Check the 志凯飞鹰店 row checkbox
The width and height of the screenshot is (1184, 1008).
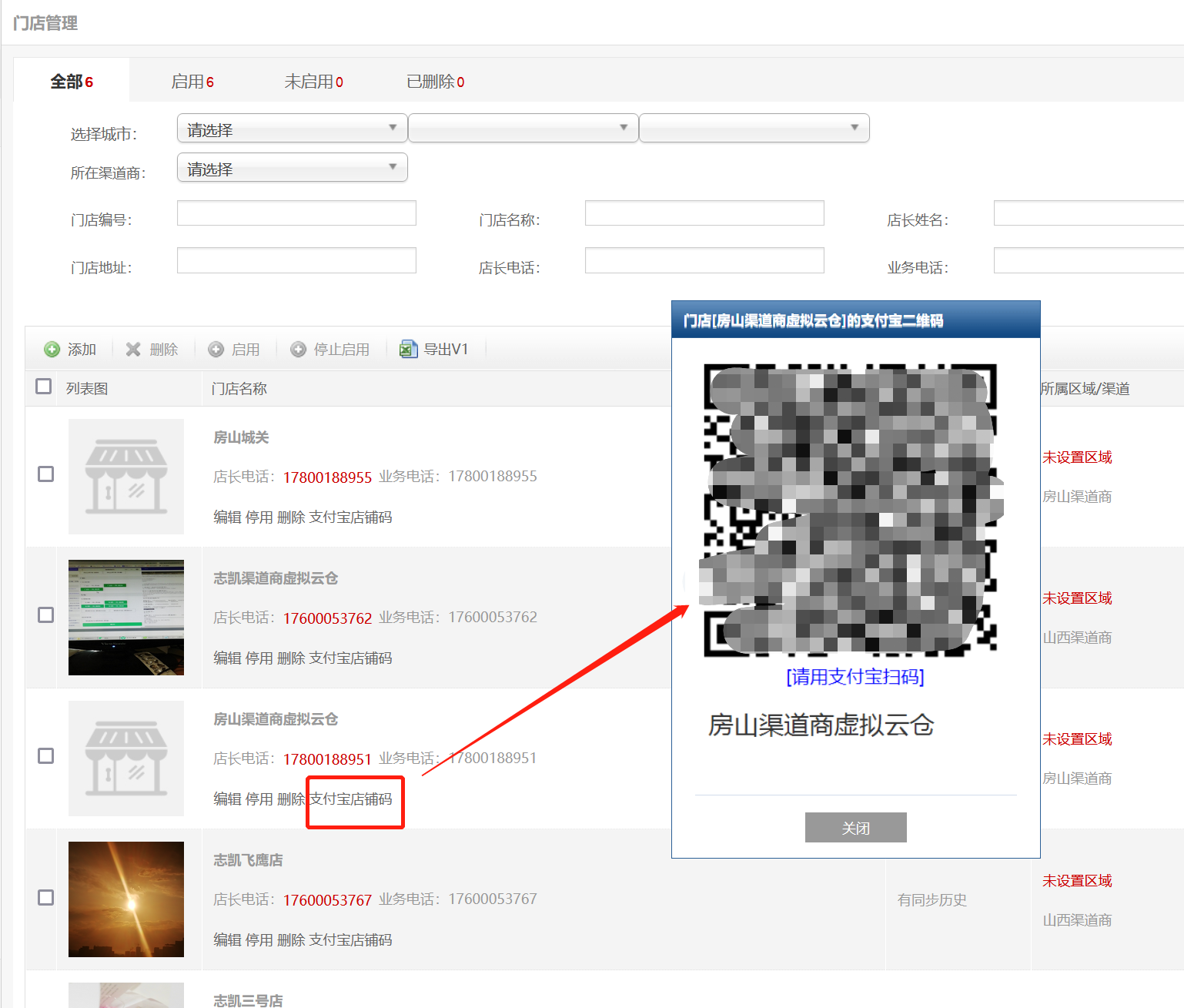pyautogui.click(x=46, y=898)
